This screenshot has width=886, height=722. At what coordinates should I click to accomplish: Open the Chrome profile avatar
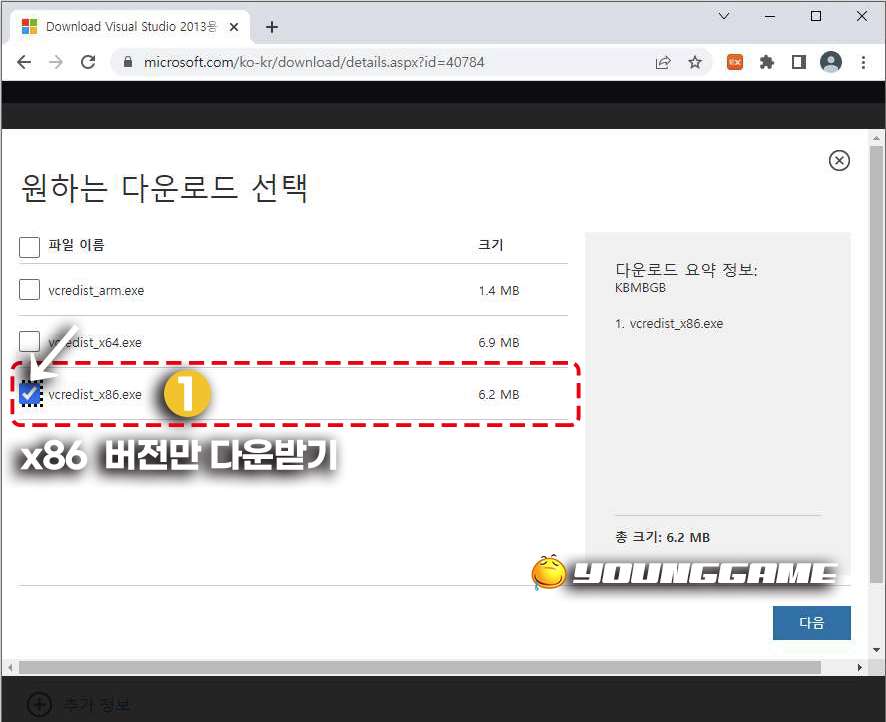(831, 62)
